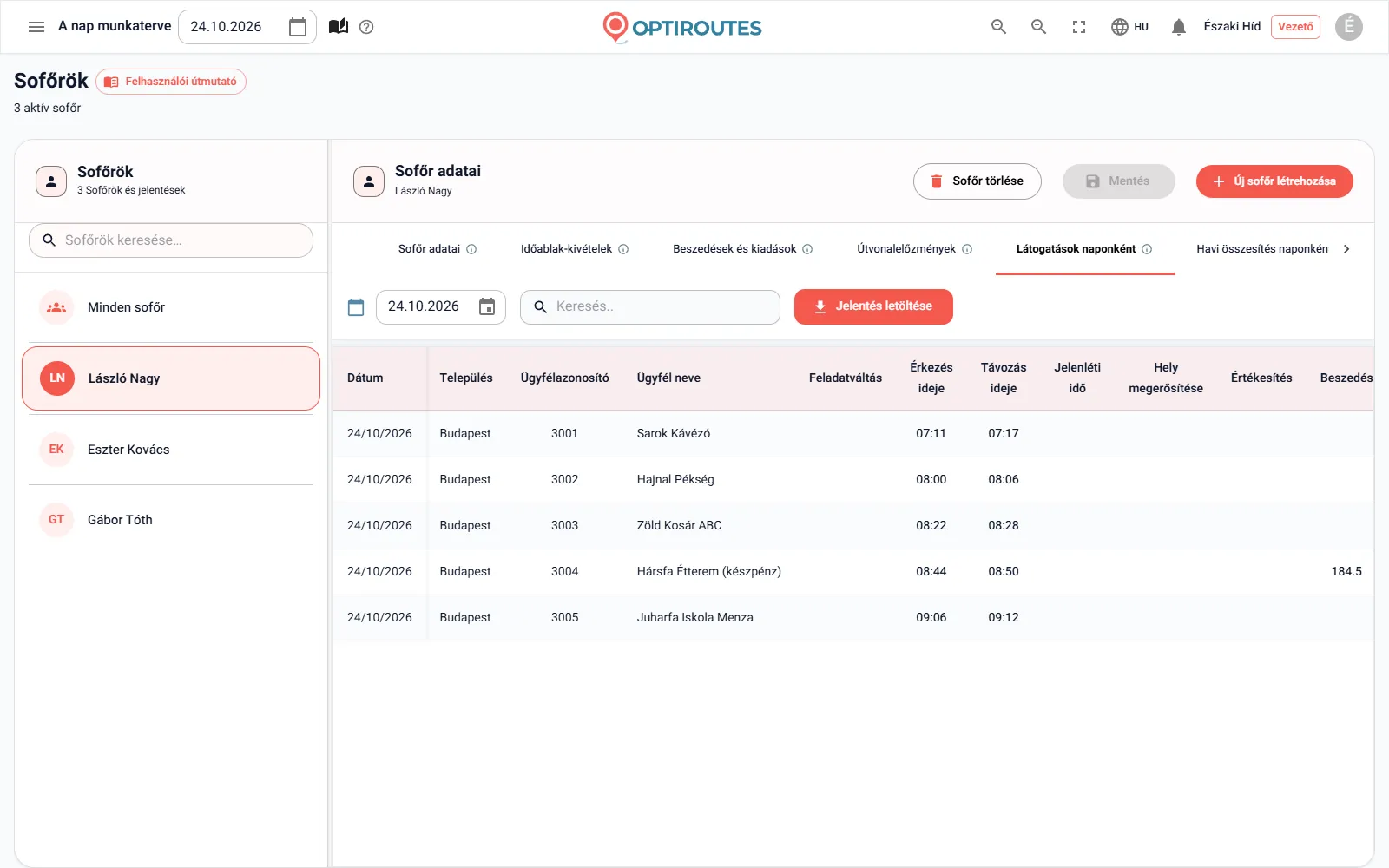Click Juharfa Iskola Menza cell
The image size is (1389, 868).
pos(694,618)
